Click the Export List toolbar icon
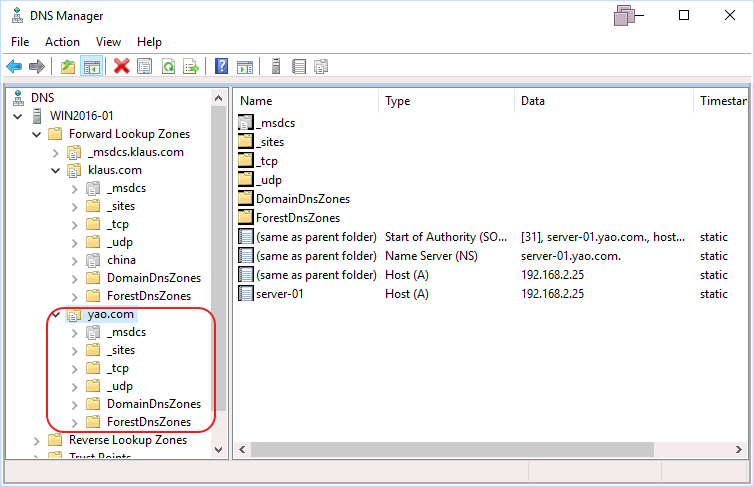This screenshot has width=754, height=487. 190,66
